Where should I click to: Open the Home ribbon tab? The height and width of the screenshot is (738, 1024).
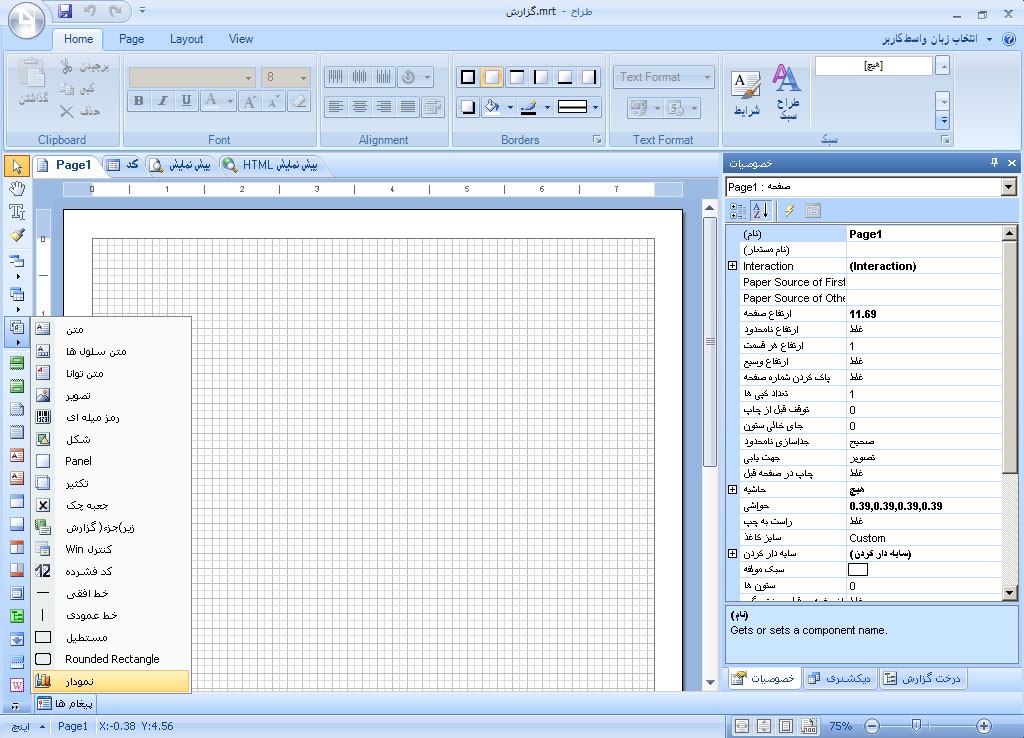pyautogui.click(x=78, y=39)
